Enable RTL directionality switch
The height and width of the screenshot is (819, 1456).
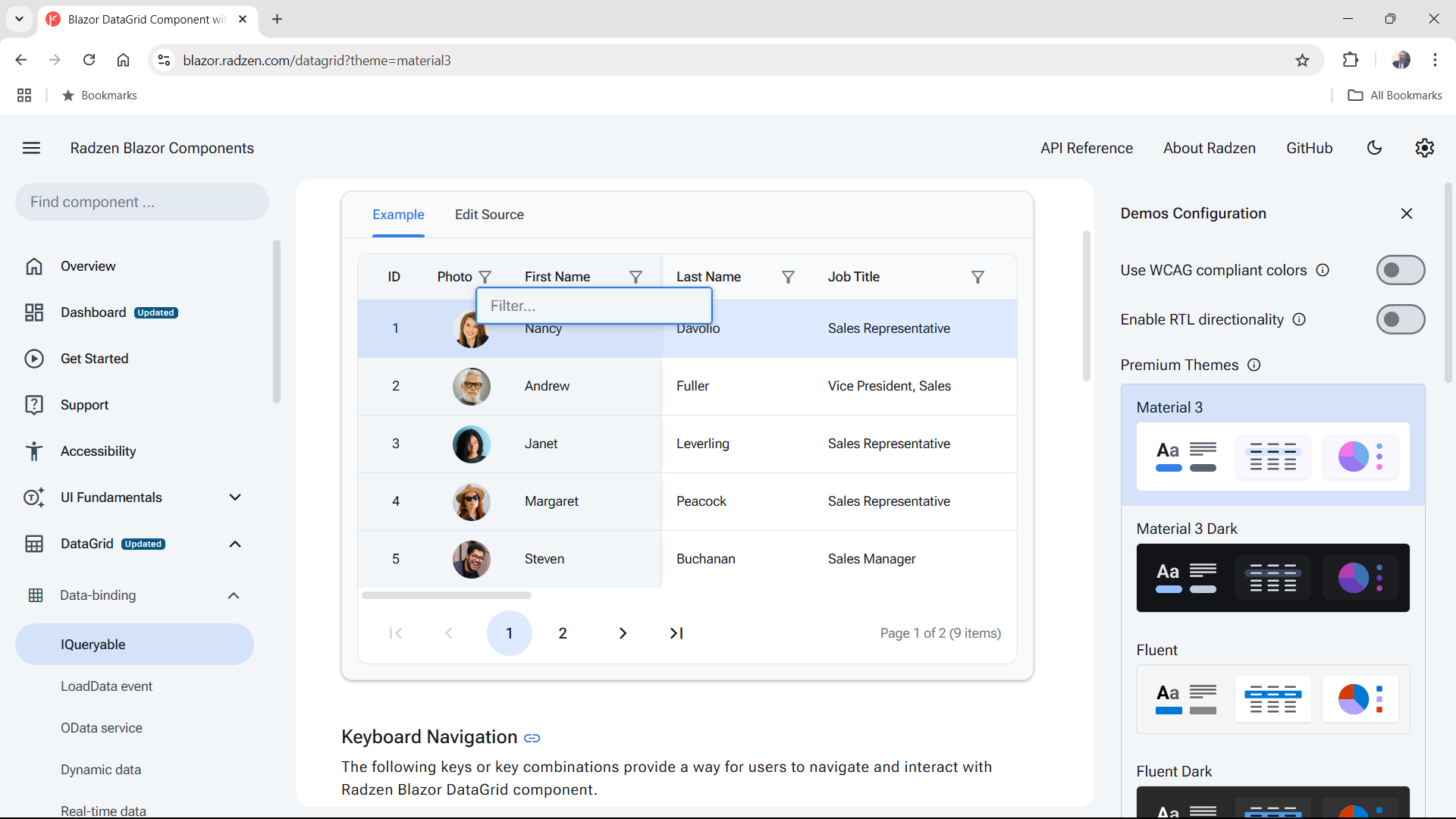pos(1401,319)
